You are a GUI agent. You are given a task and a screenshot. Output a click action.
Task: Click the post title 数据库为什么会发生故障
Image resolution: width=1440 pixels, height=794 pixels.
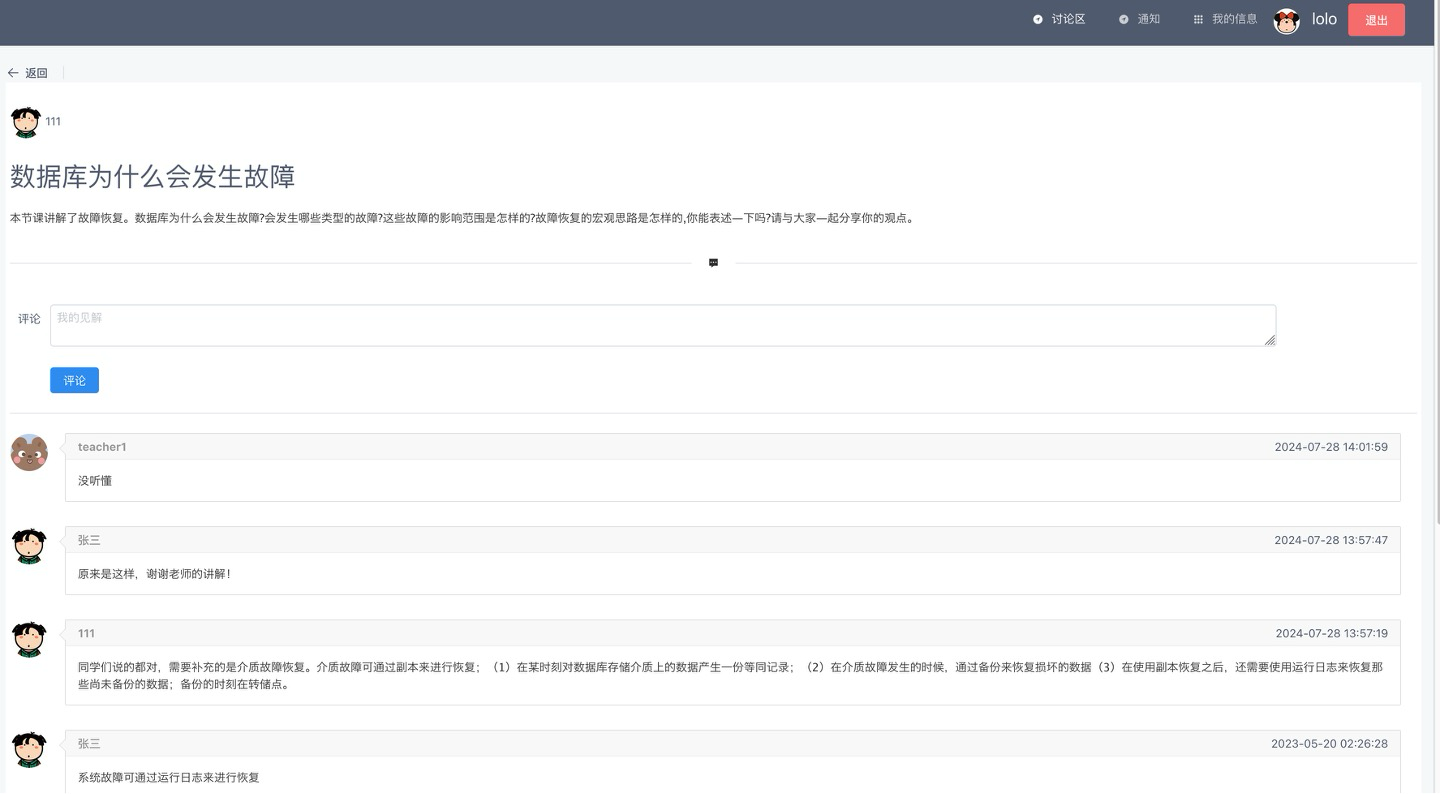(x=152, y=177)
